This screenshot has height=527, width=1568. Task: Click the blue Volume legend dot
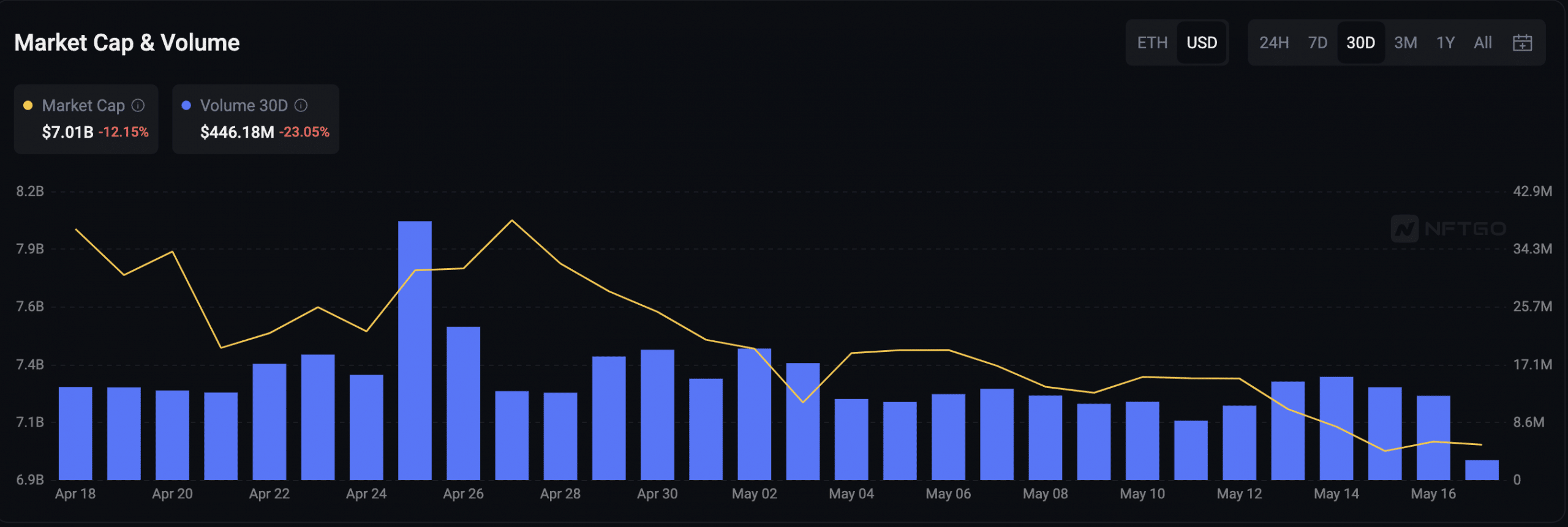pos(186,105)
